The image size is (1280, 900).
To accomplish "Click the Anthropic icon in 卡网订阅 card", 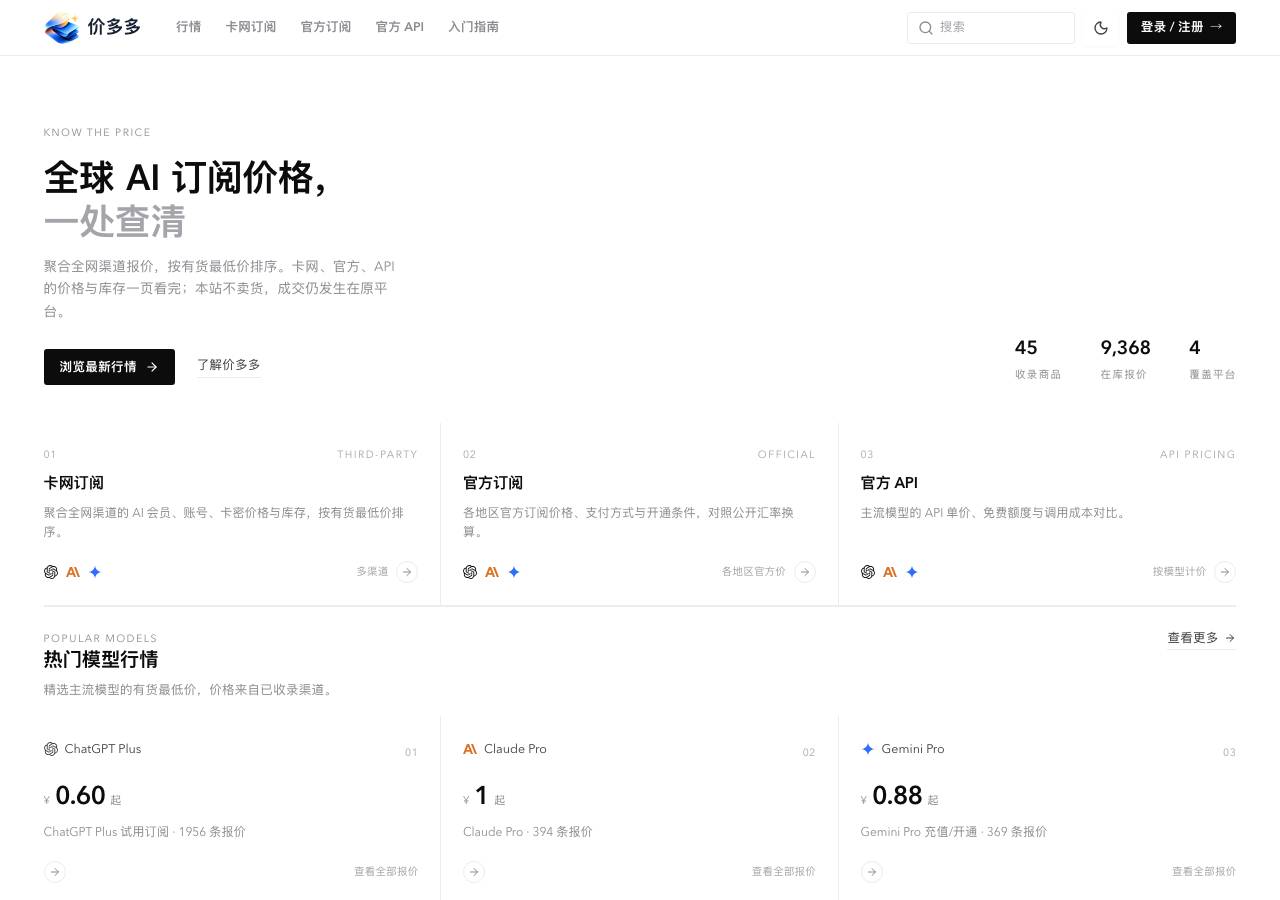I will (x=73, y=572).
